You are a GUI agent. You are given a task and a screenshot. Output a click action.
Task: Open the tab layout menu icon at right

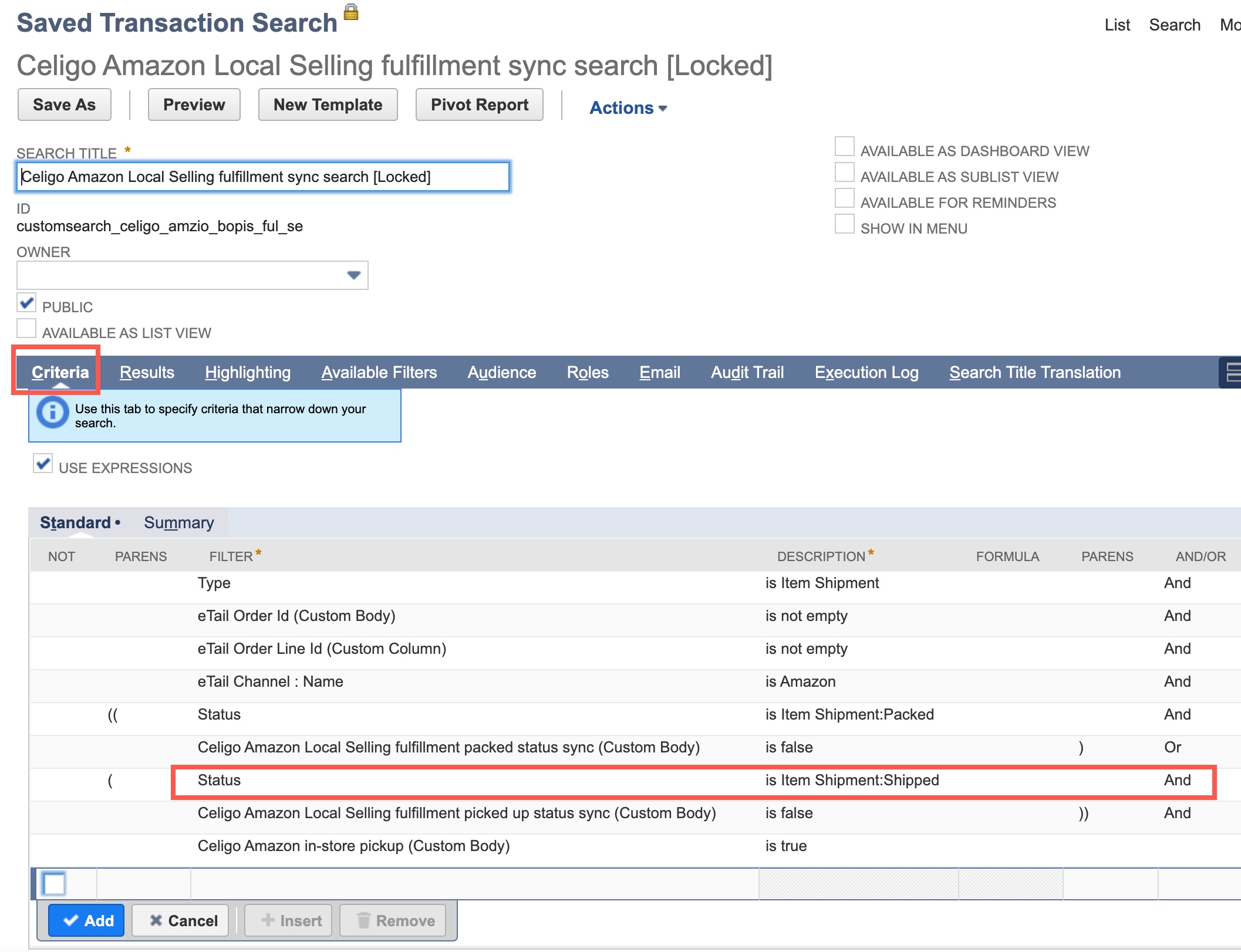(1232, 373)
